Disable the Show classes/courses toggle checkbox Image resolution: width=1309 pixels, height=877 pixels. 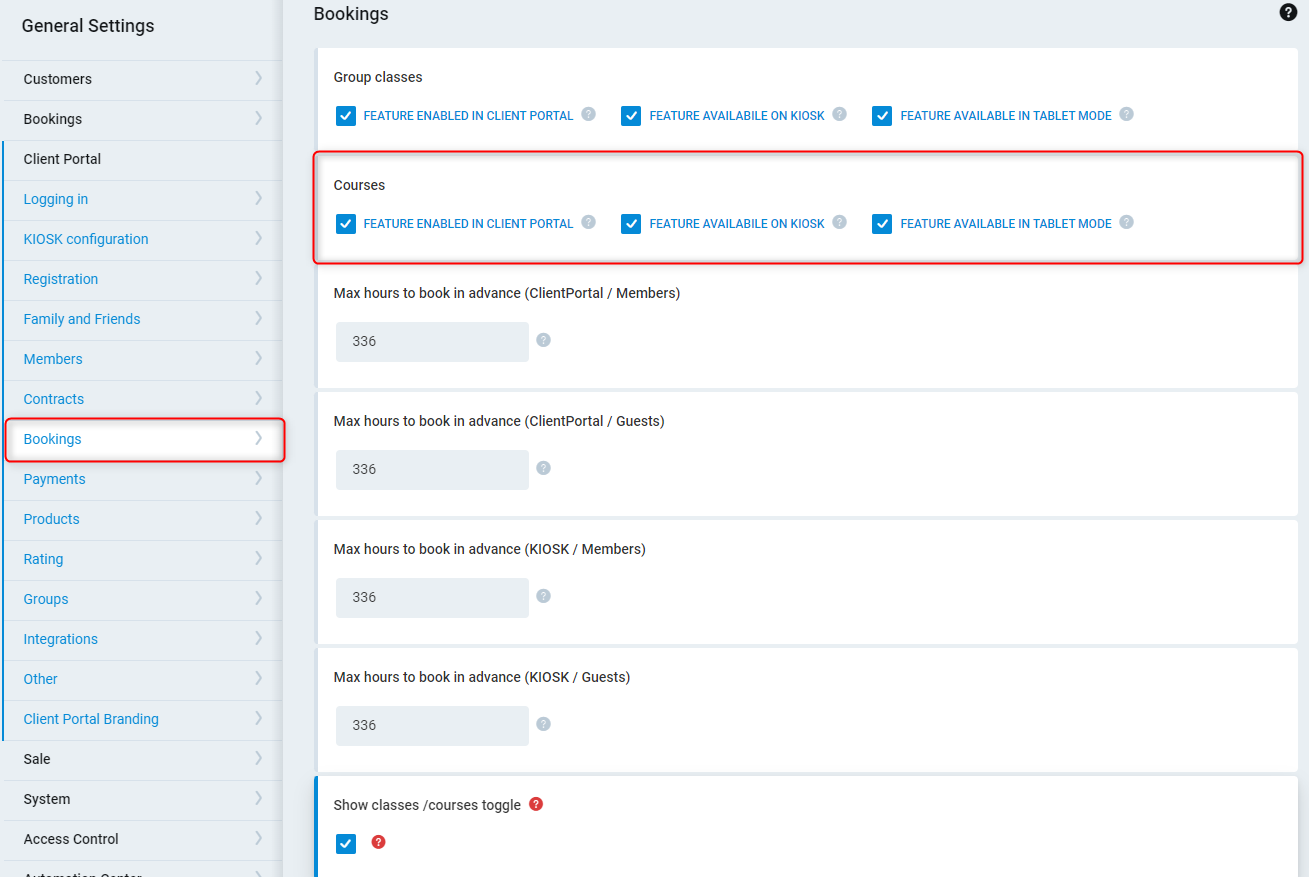tap(346, 844)
